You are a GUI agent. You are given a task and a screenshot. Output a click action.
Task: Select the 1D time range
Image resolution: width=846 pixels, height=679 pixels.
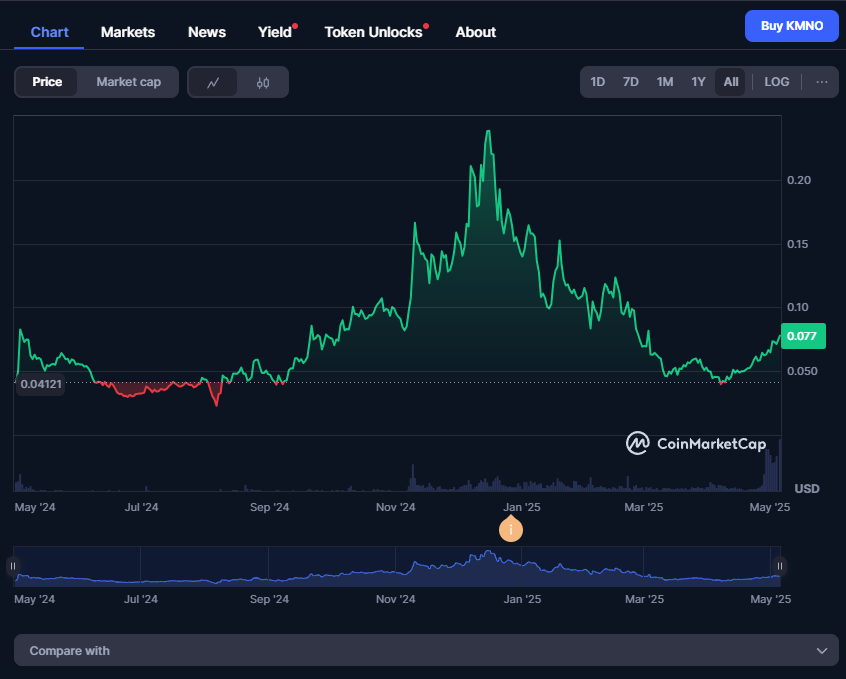coord(598,82)
